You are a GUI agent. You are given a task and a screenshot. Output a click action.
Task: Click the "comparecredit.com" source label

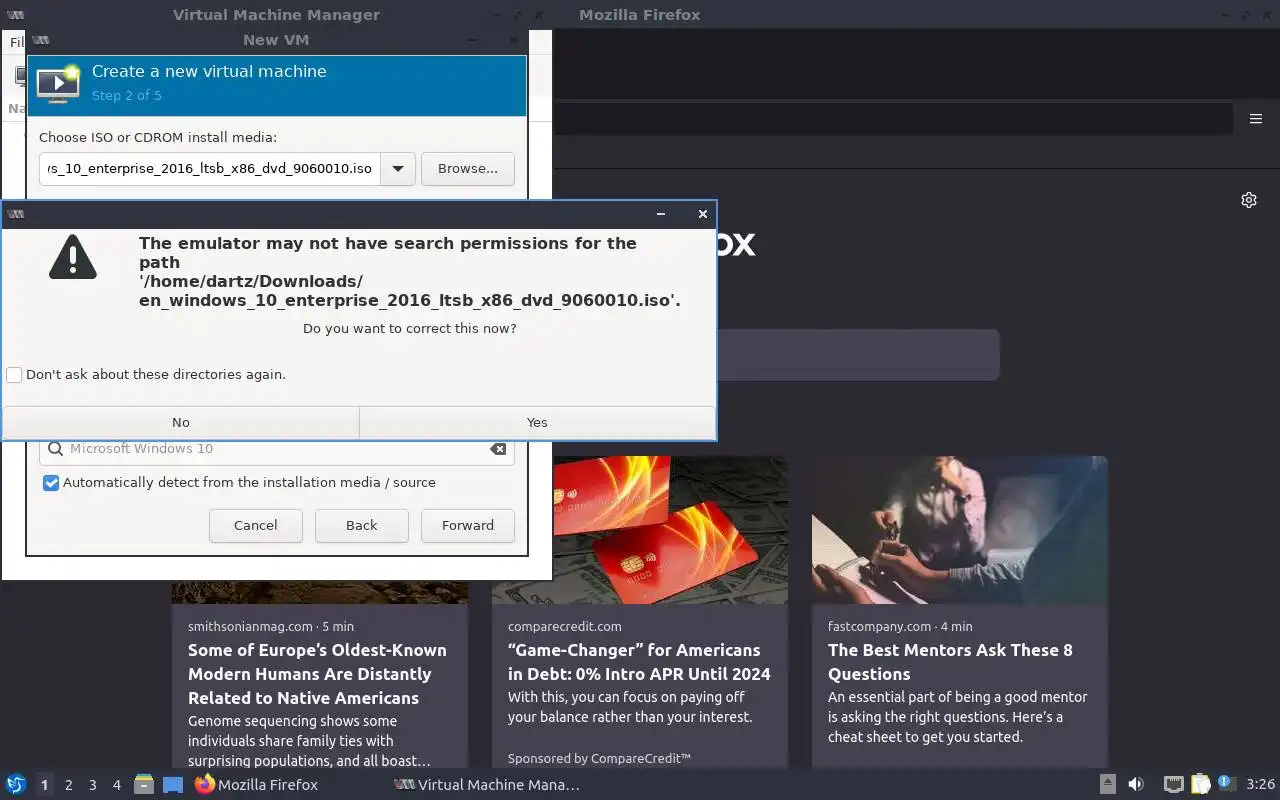click(565, 627)
